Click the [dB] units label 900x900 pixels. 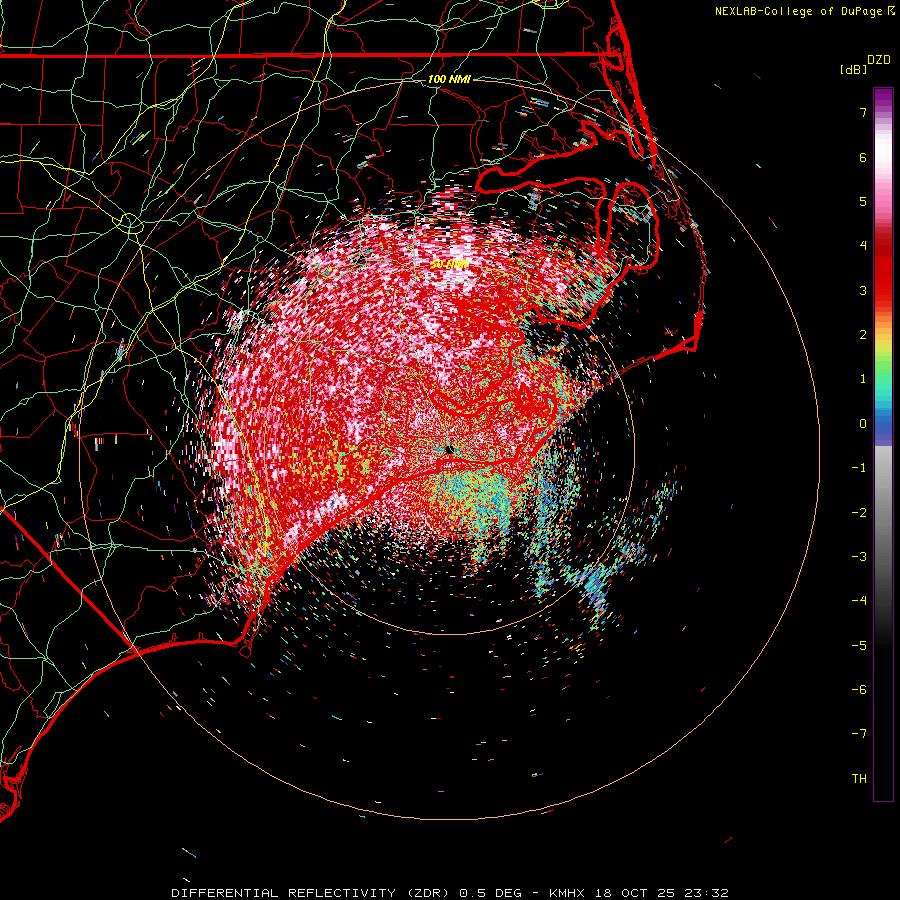pos(854,69)
